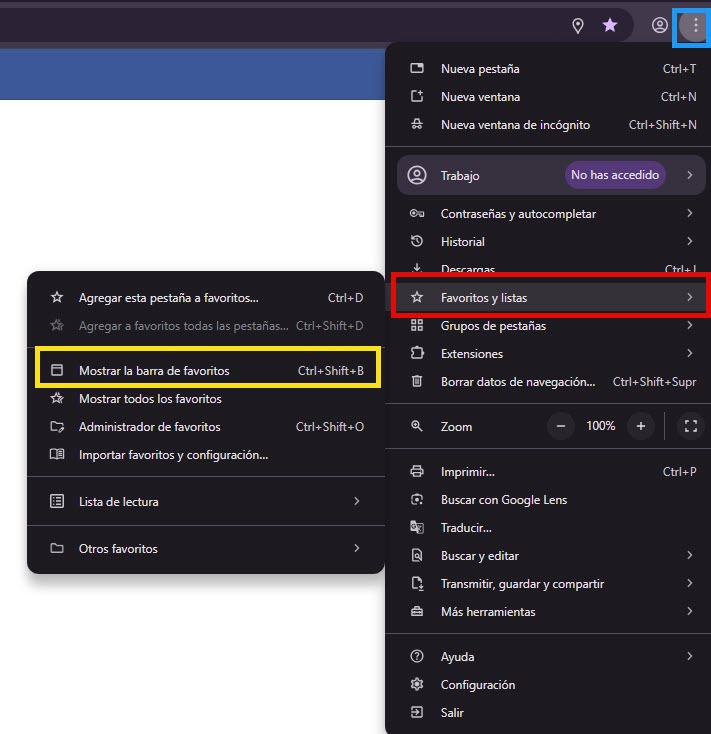Zoom in with the plus button
The image size is (711, 734).
[641, 426]
